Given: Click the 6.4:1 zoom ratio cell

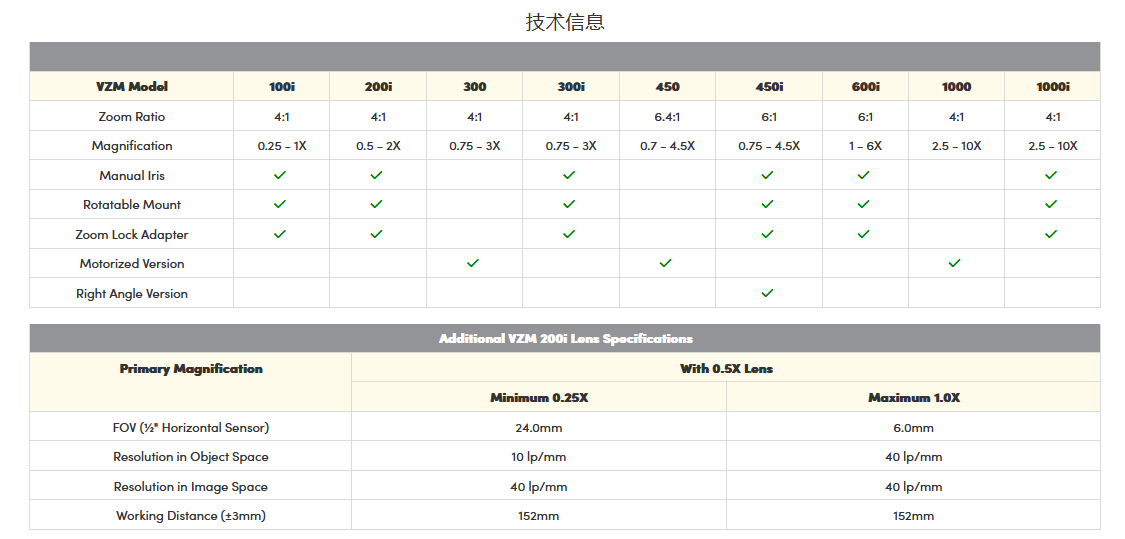Looking at the screenshot, I should (x=667, y=117).
